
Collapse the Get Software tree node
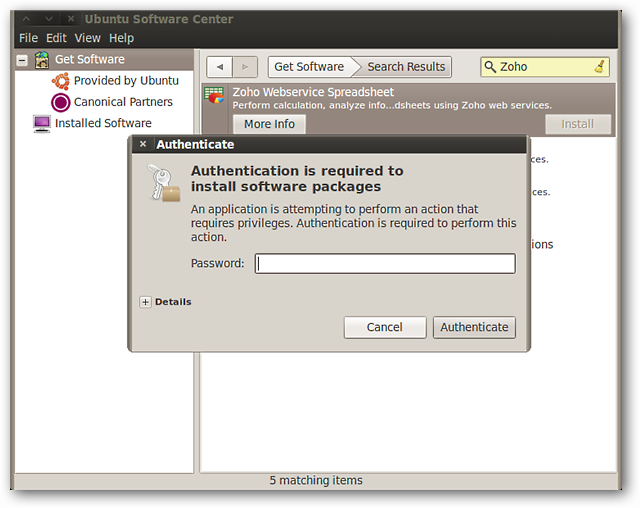[22, 61]
